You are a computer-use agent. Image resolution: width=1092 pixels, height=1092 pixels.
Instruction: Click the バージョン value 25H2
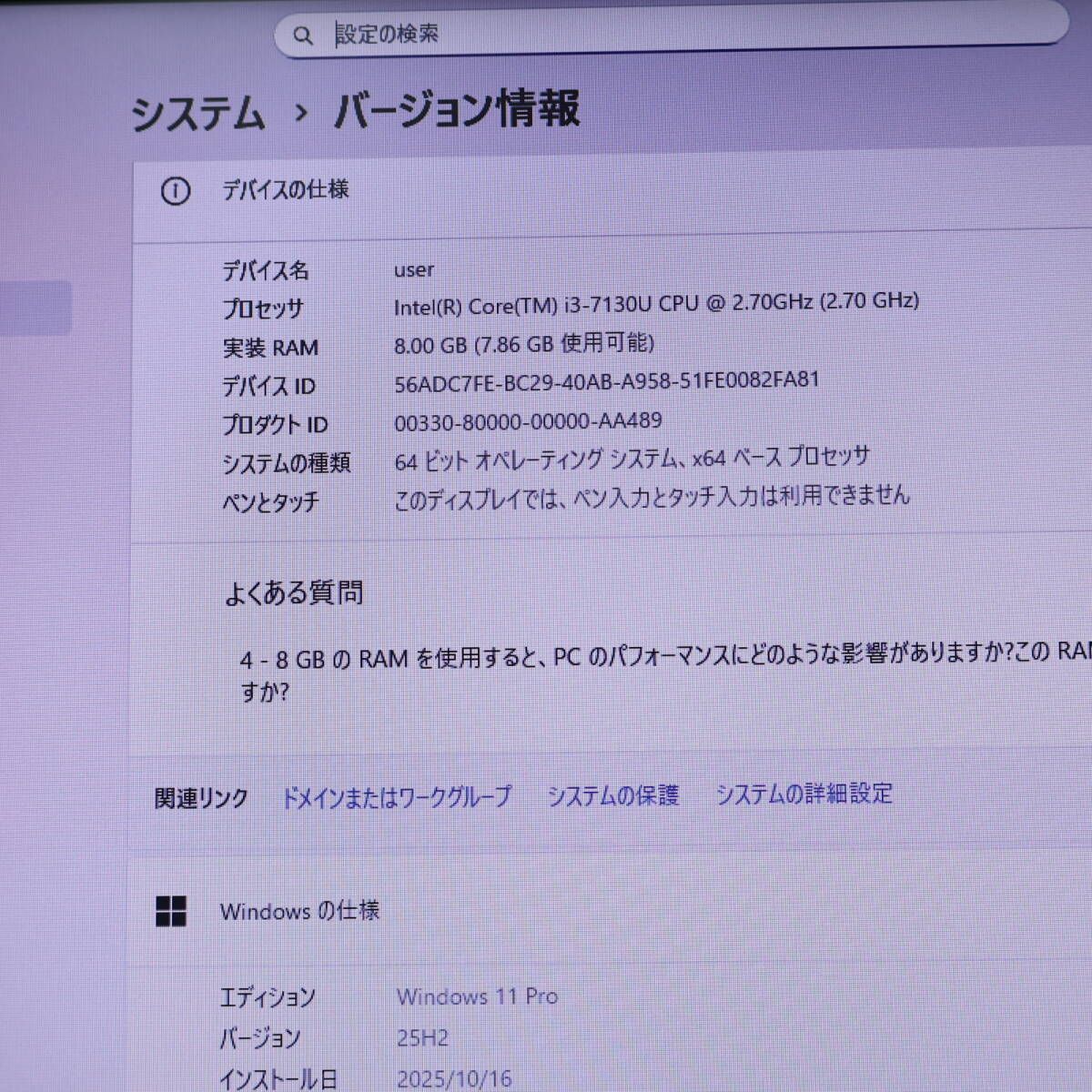pyautogui.click(x=423, y=1037)
